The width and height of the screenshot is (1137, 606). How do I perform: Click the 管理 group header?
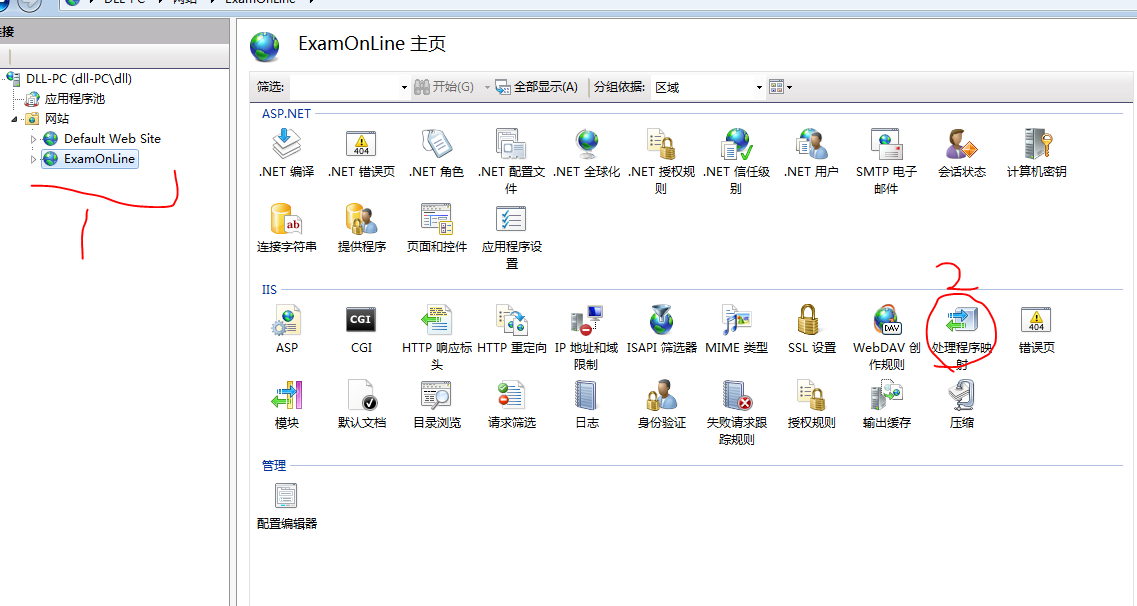[274, 465]
